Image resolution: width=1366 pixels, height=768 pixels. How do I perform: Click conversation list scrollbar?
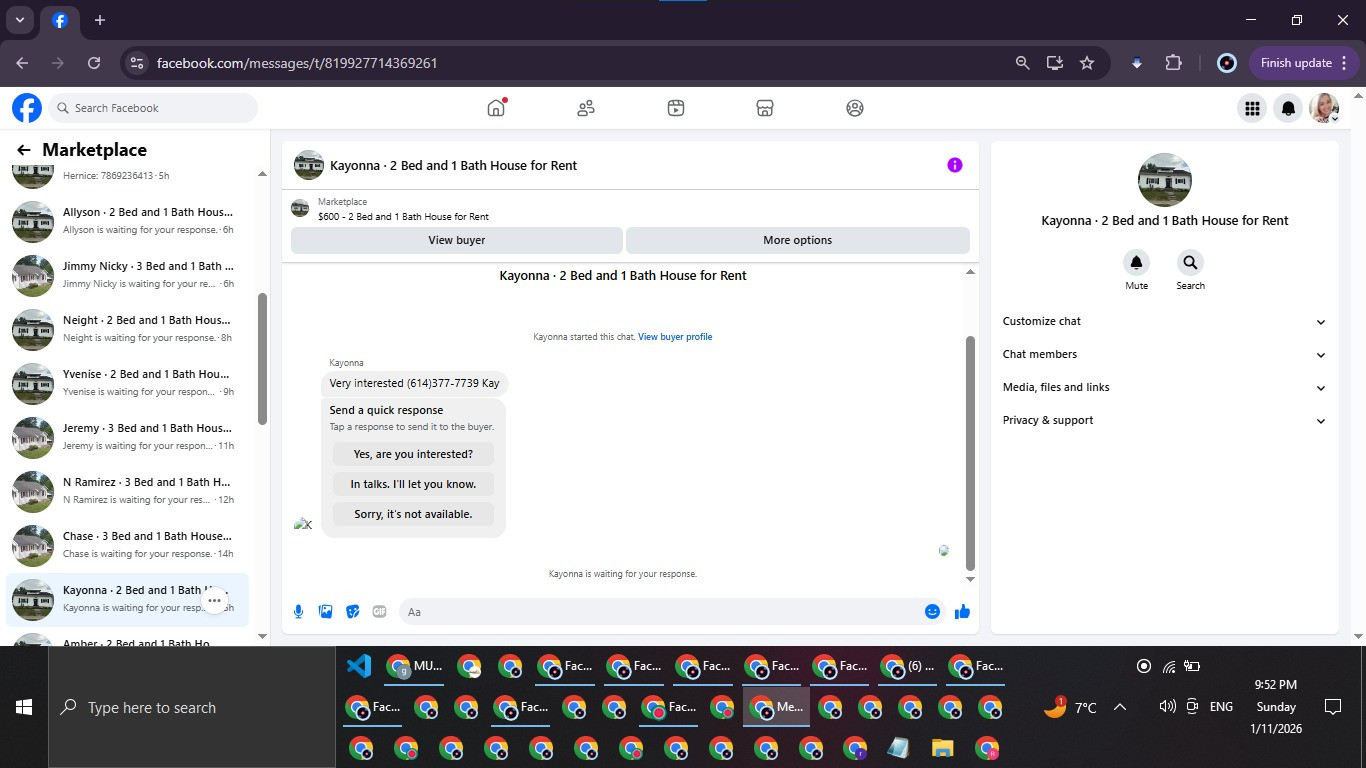(262, 358)
